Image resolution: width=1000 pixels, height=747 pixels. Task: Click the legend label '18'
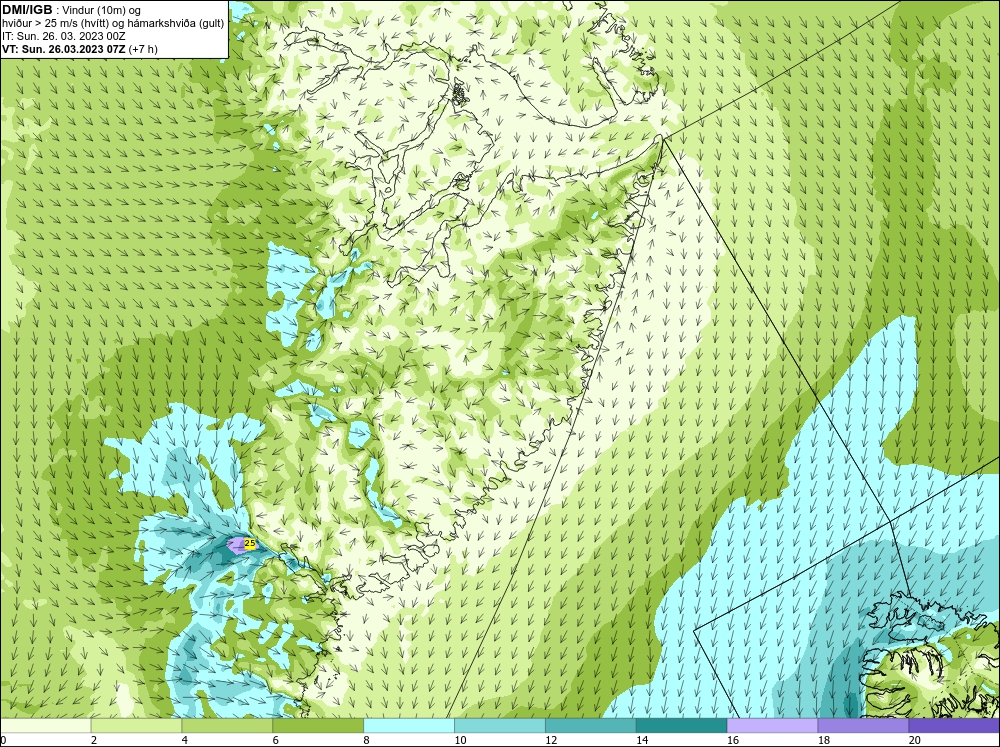824,740
